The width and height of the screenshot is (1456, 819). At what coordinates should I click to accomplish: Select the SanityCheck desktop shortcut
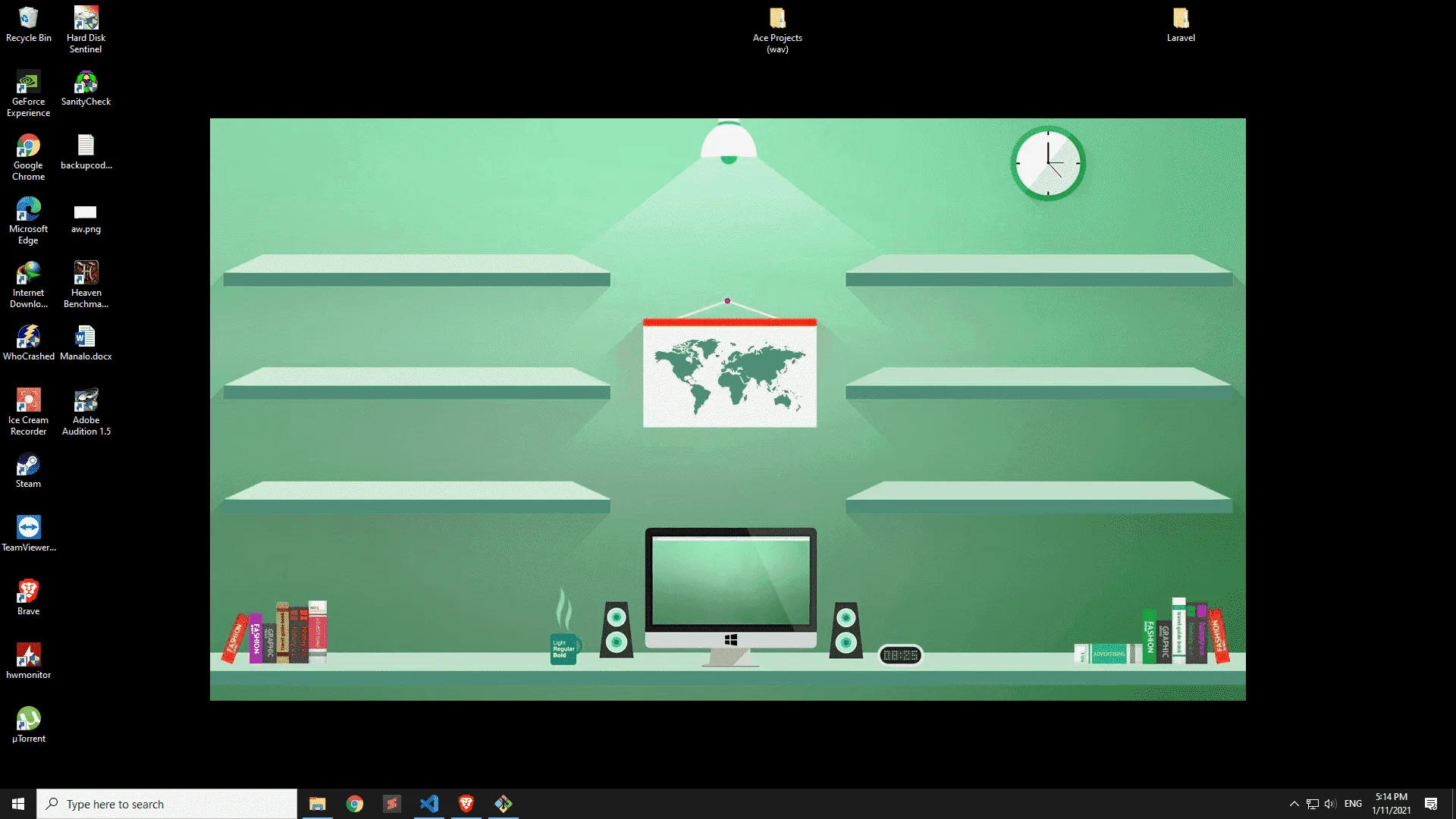tap(86, 88)
